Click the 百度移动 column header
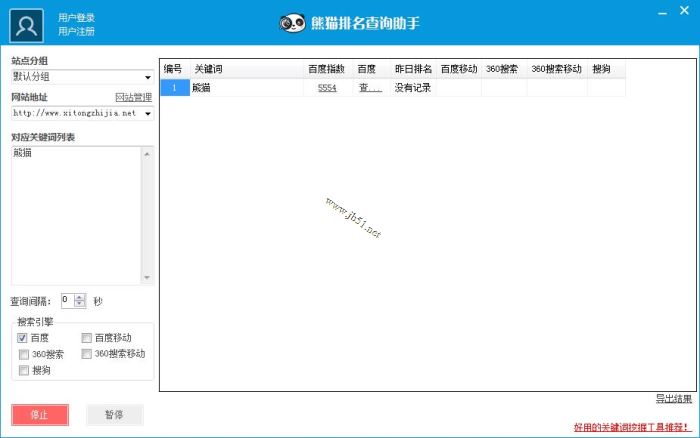 pyautogui.click(x=459, y=69)
